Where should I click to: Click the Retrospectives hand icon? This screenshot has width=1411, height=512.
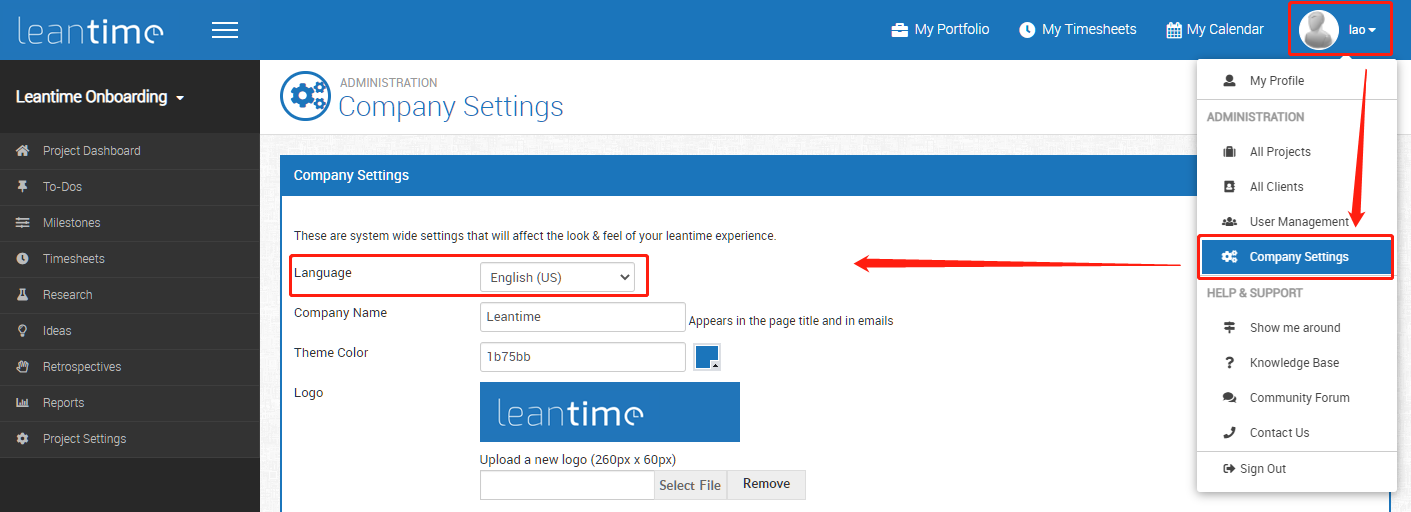22,367
